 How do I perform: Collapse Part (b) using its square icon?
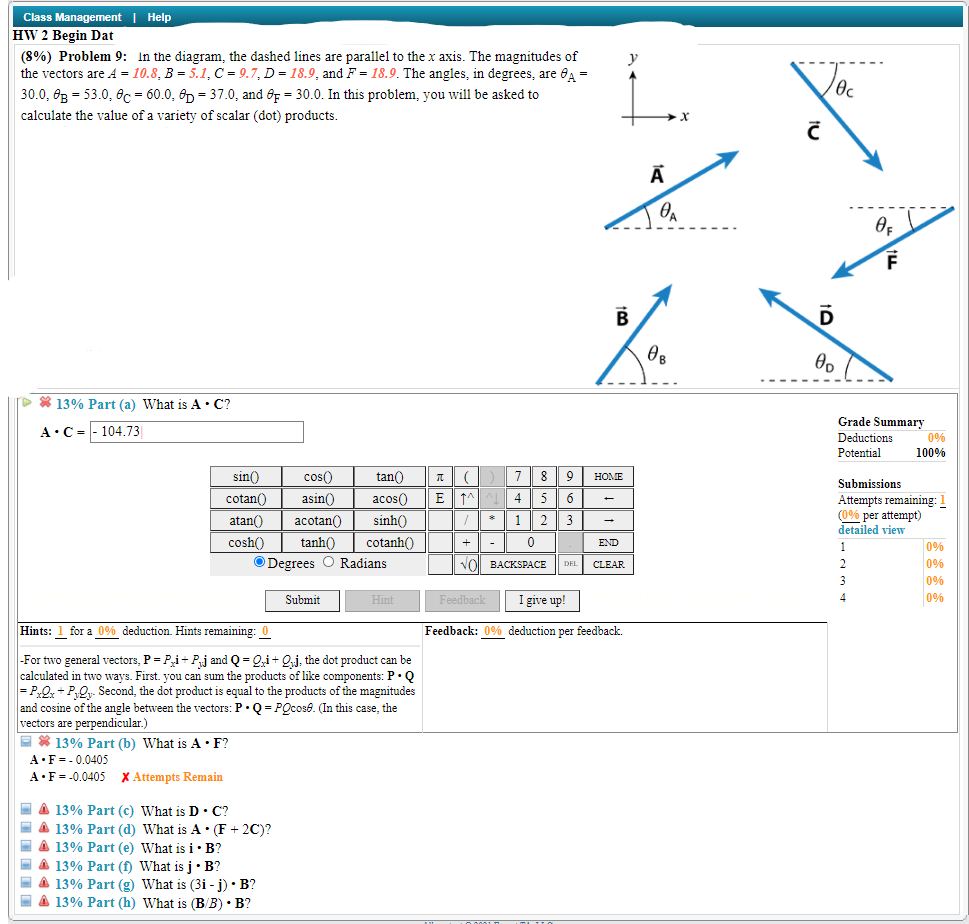pyautogui.click(x=25, y=743)
